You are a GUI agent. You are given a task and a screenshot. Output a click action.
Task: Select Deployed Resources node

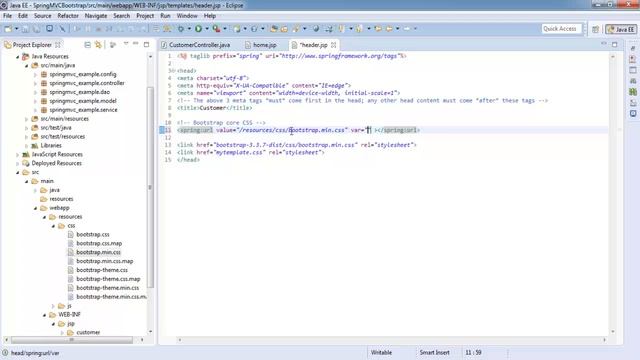tap(56, 164)
